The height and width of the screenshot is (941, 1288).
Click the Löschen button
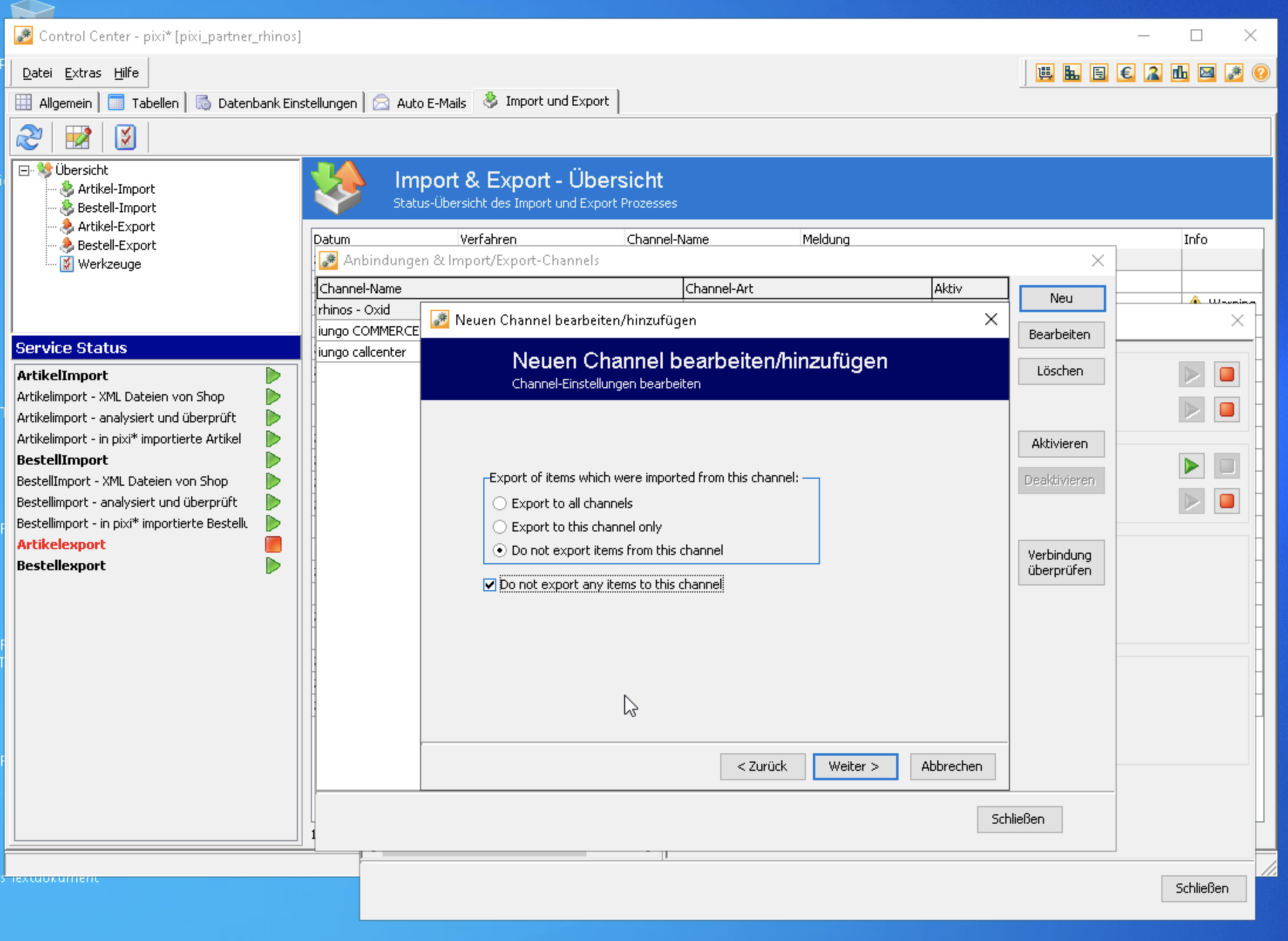click(1060, 371)
